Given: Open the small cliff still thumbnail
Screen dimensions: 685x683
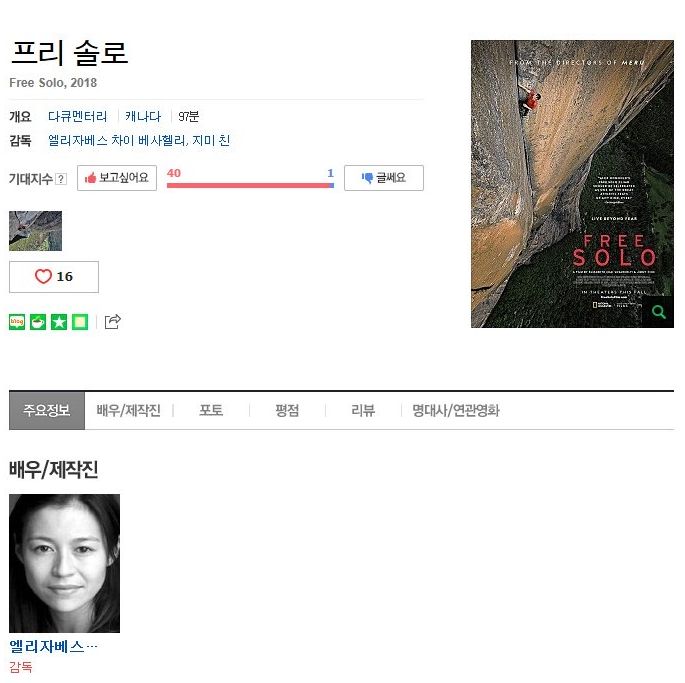Looking at the screenshot, I should pos(35,231).
